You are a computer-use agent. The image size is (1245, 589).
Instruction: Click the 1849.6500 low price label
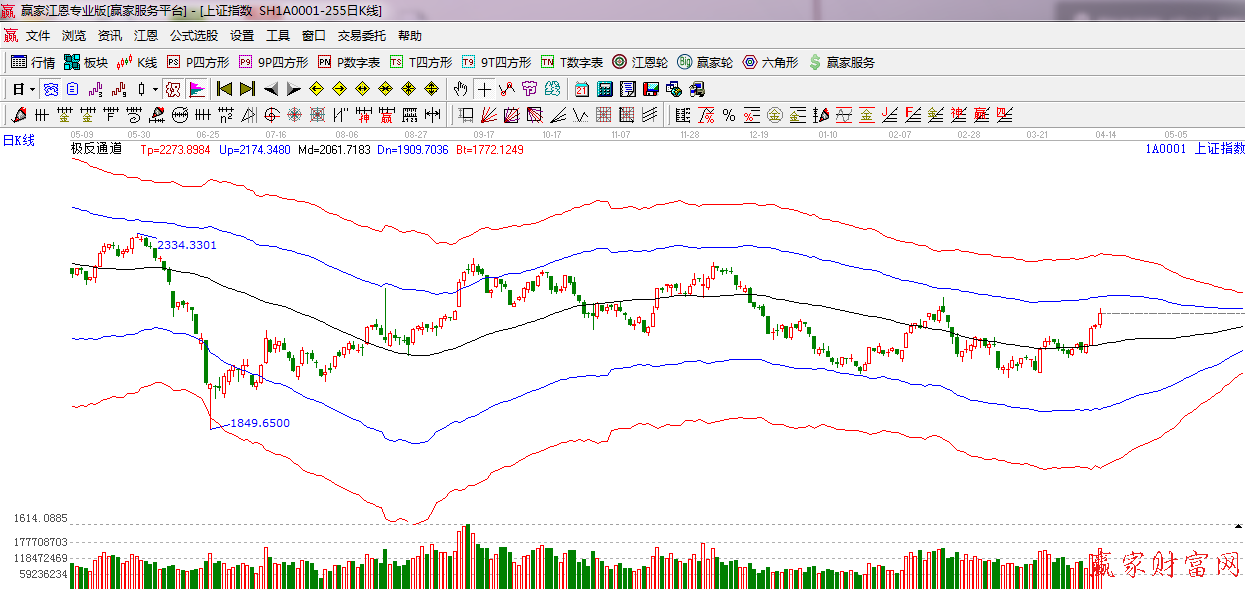tap(259, 423)
